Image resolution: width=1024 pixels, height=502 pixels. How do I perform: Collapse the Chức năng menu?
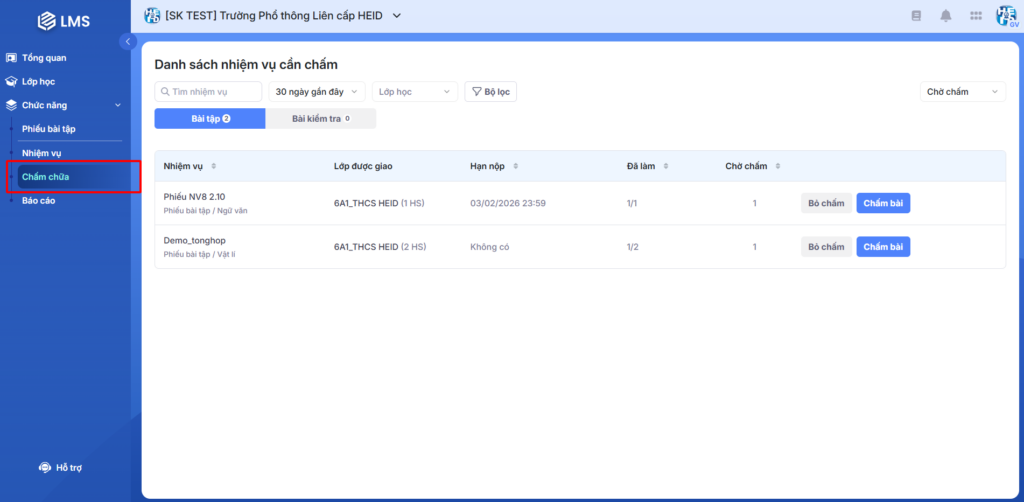coord(118,105)
